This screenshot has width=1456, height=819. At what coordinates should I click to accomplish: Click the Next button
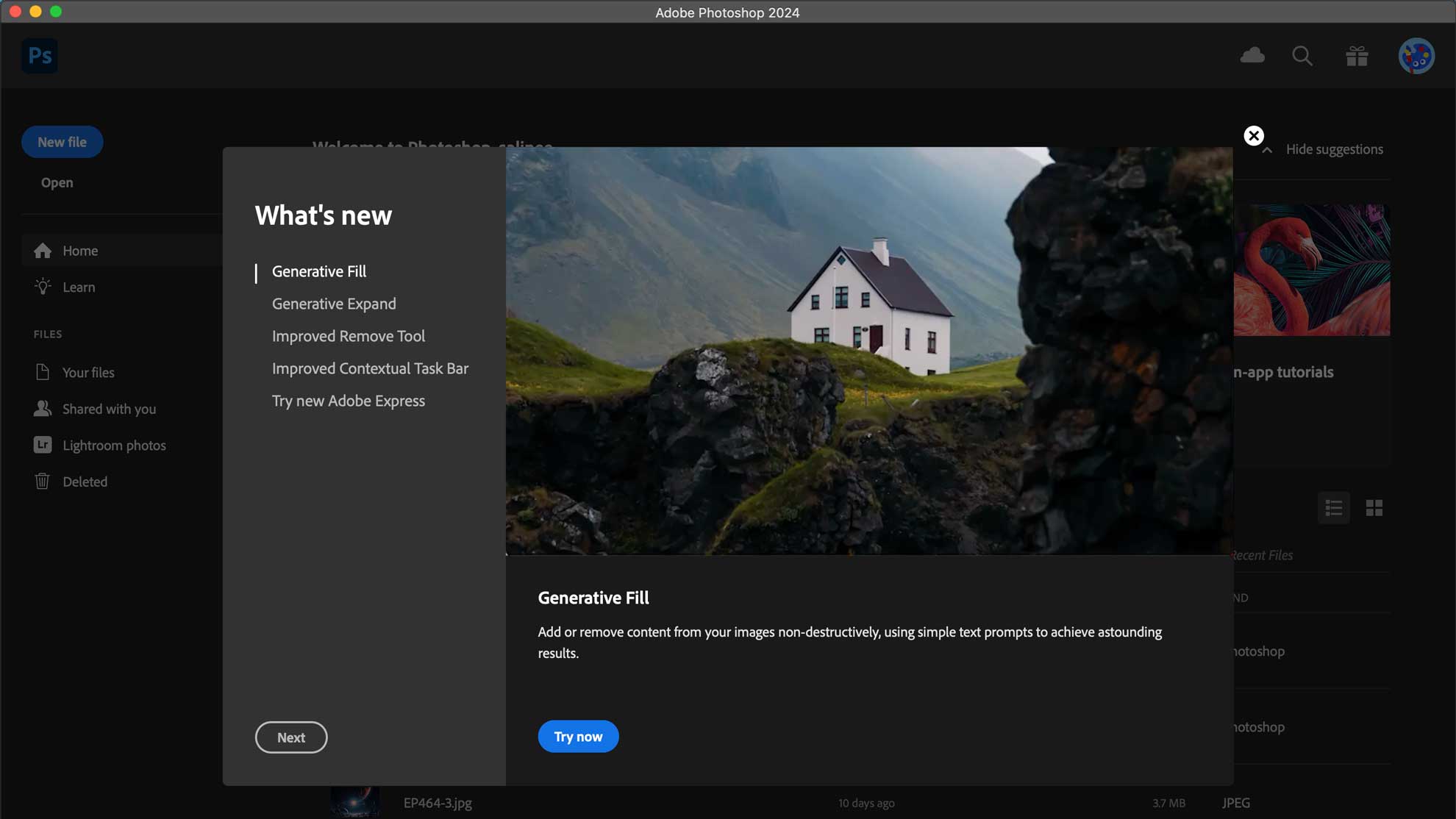coord(290,737)
